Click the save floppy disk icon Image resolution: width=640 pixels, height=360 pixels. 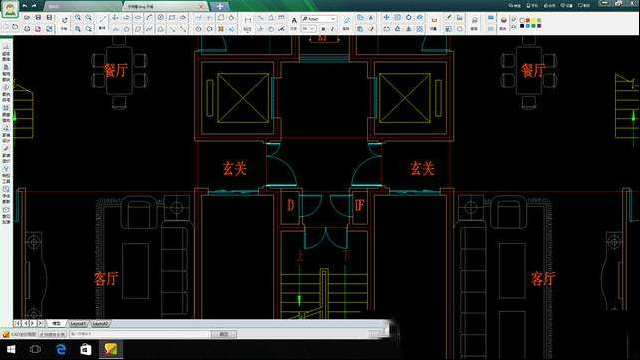pos(38,18)
